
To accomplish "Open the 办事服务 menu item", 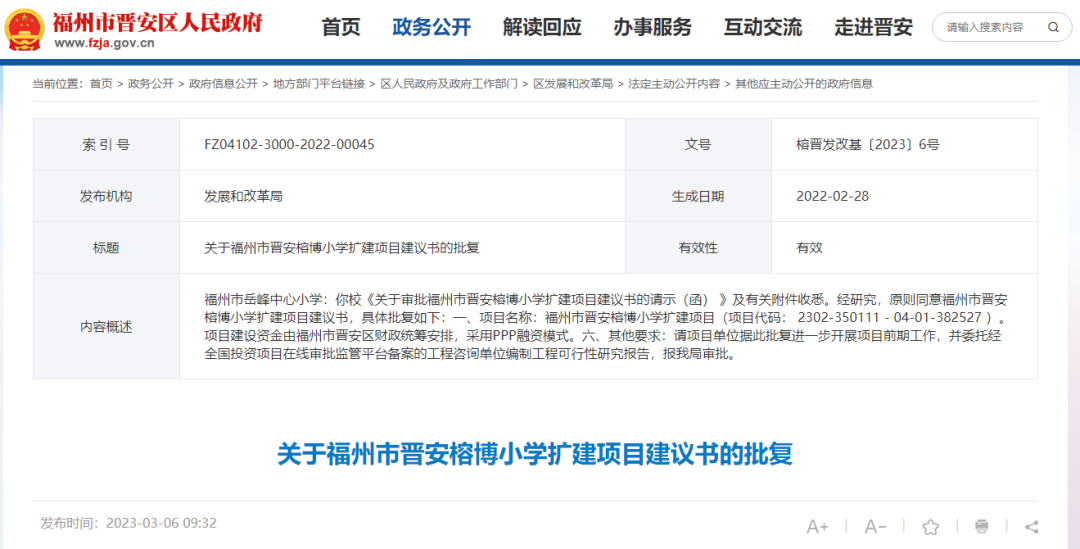I will coord(652,28).
